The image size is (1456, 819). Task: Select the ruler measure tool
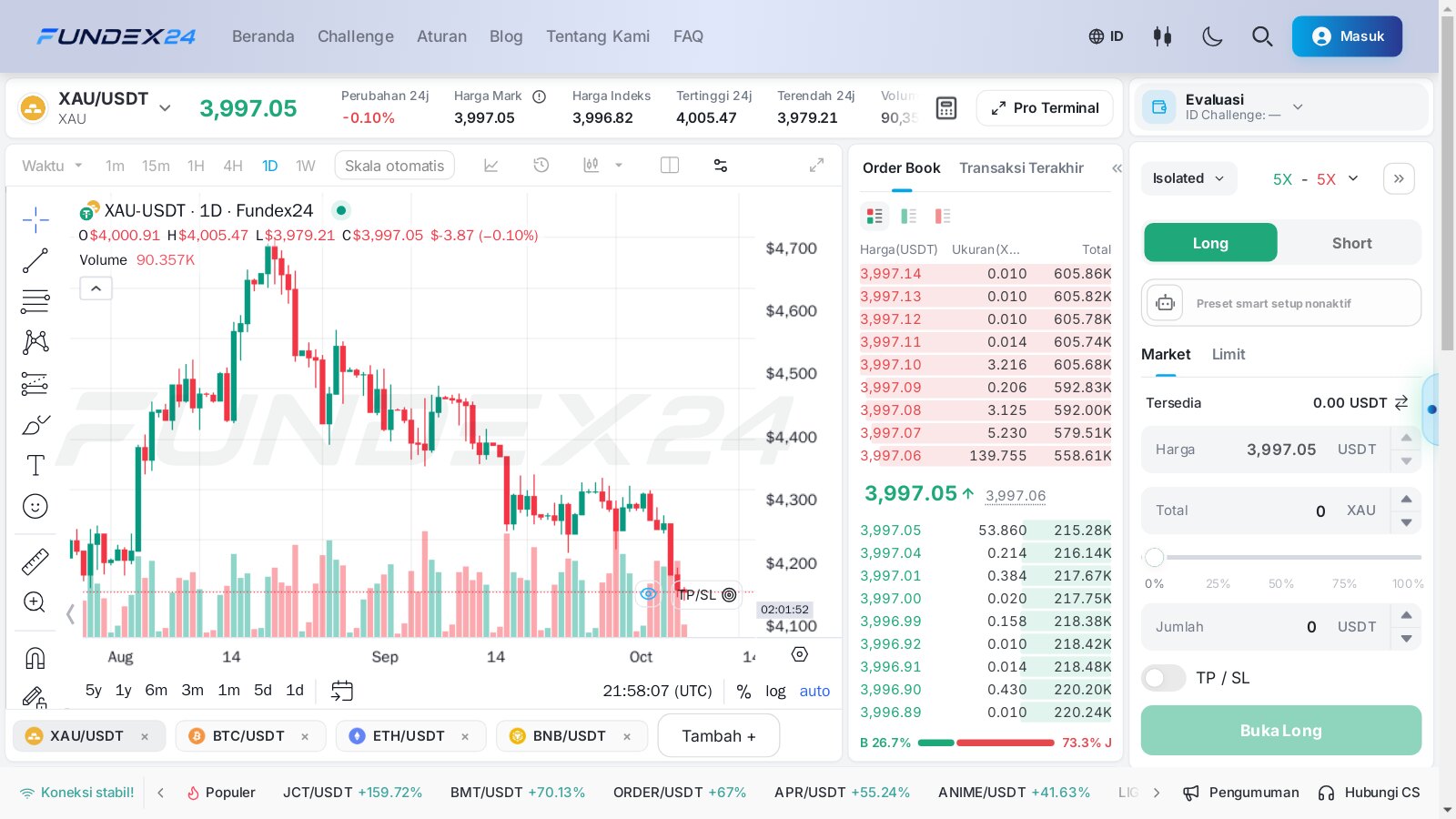35,561
